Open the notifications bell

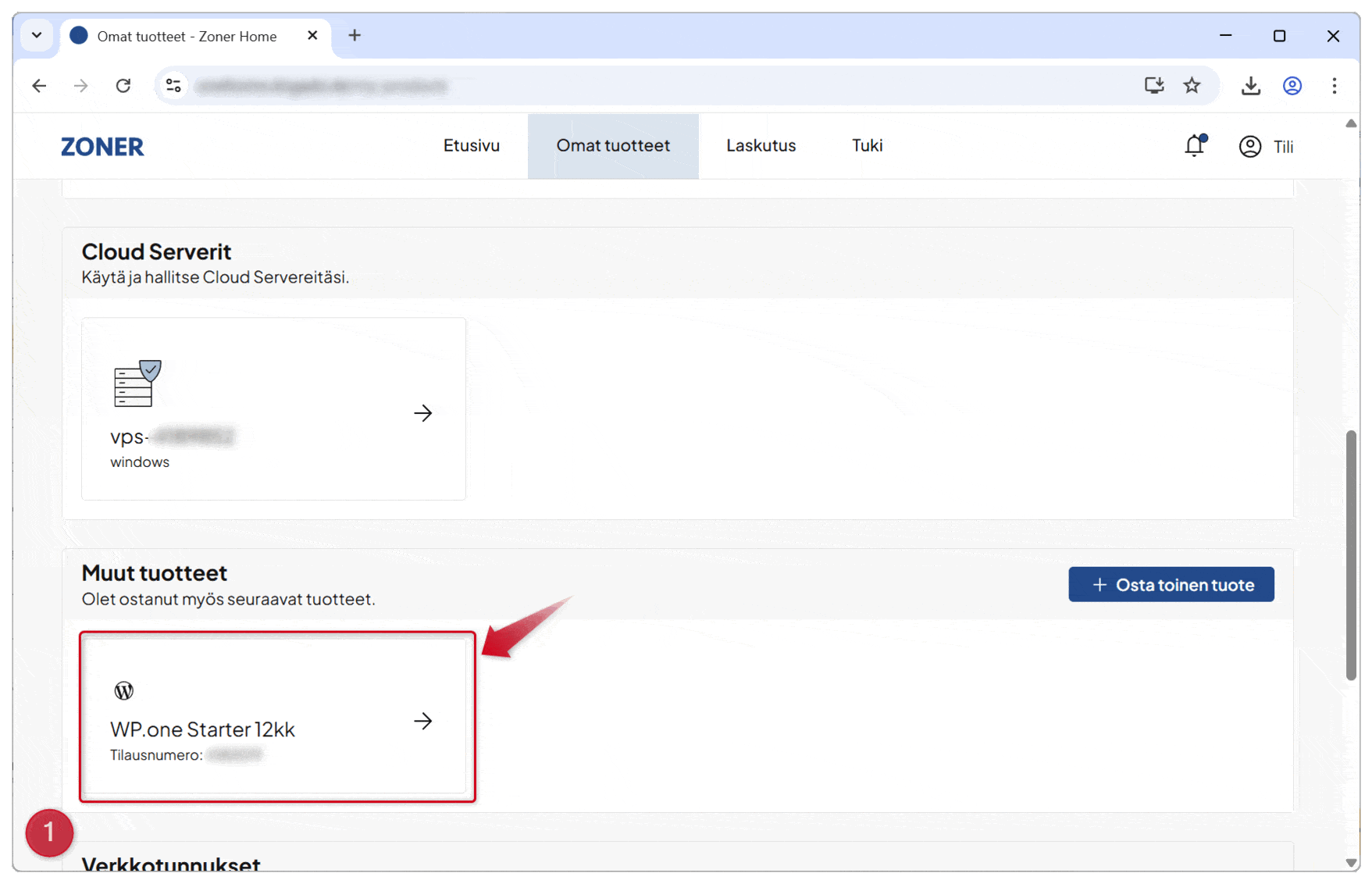(x=1194, y=145)
